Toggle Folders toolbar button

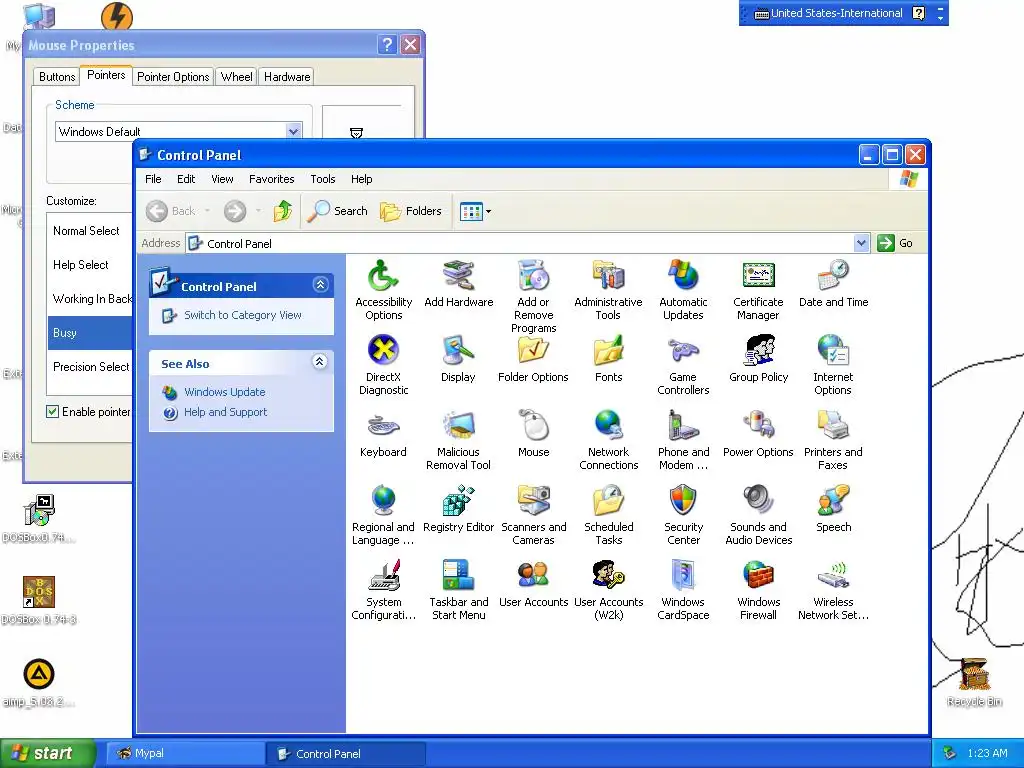click(411, 211)
